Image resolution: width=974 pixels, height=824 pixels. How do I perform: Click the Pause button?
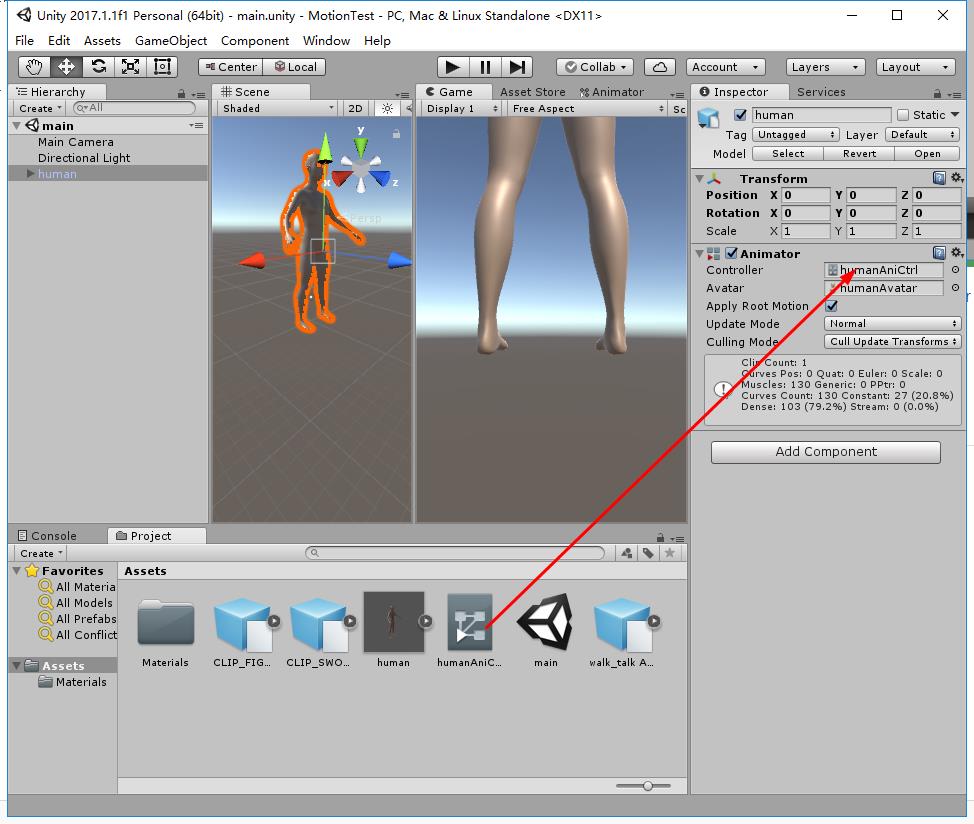click(x=485, y=66)
